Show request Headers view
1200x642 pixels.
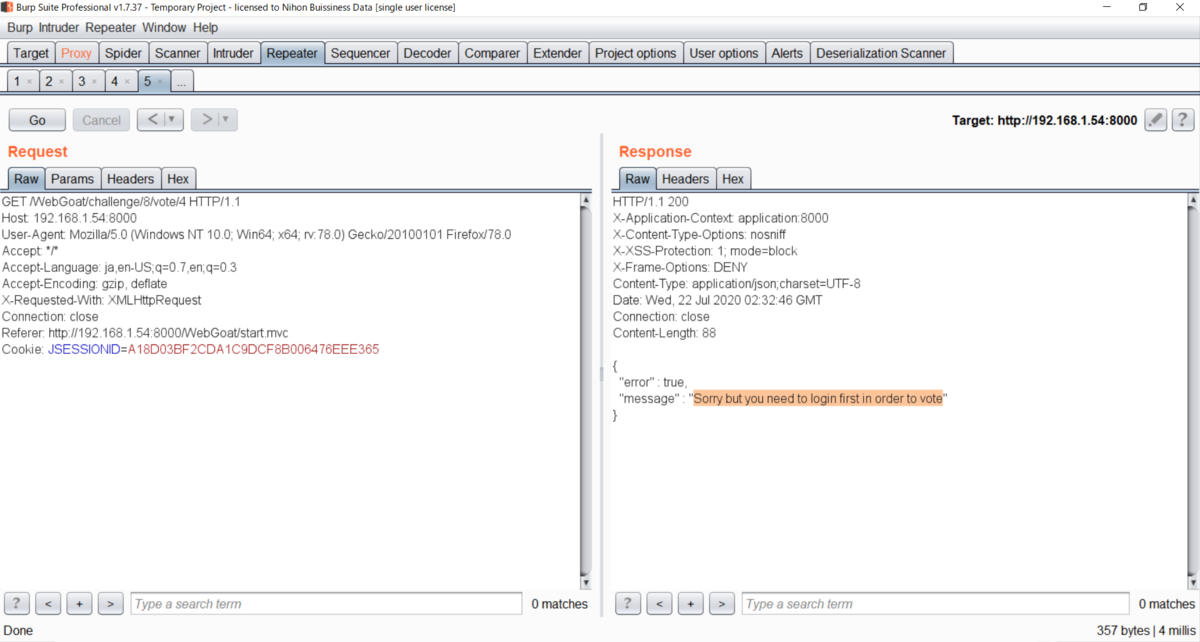[130, 179]
